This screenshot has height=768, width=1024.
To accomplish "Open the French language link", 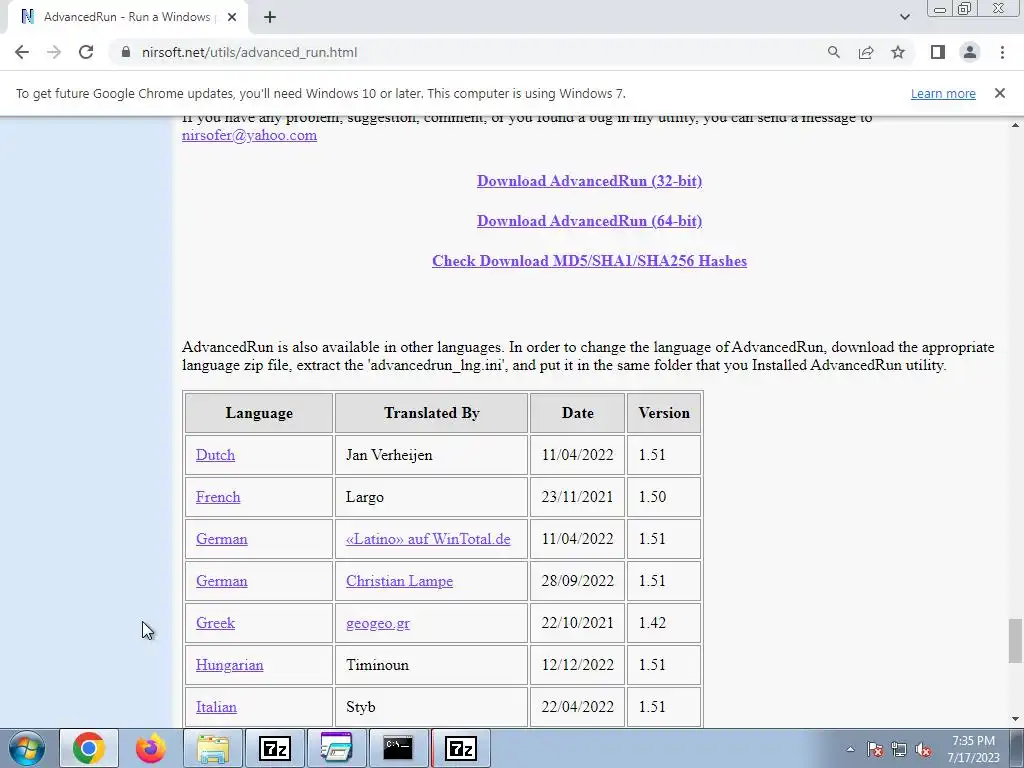I will click(x=218, y=497).
